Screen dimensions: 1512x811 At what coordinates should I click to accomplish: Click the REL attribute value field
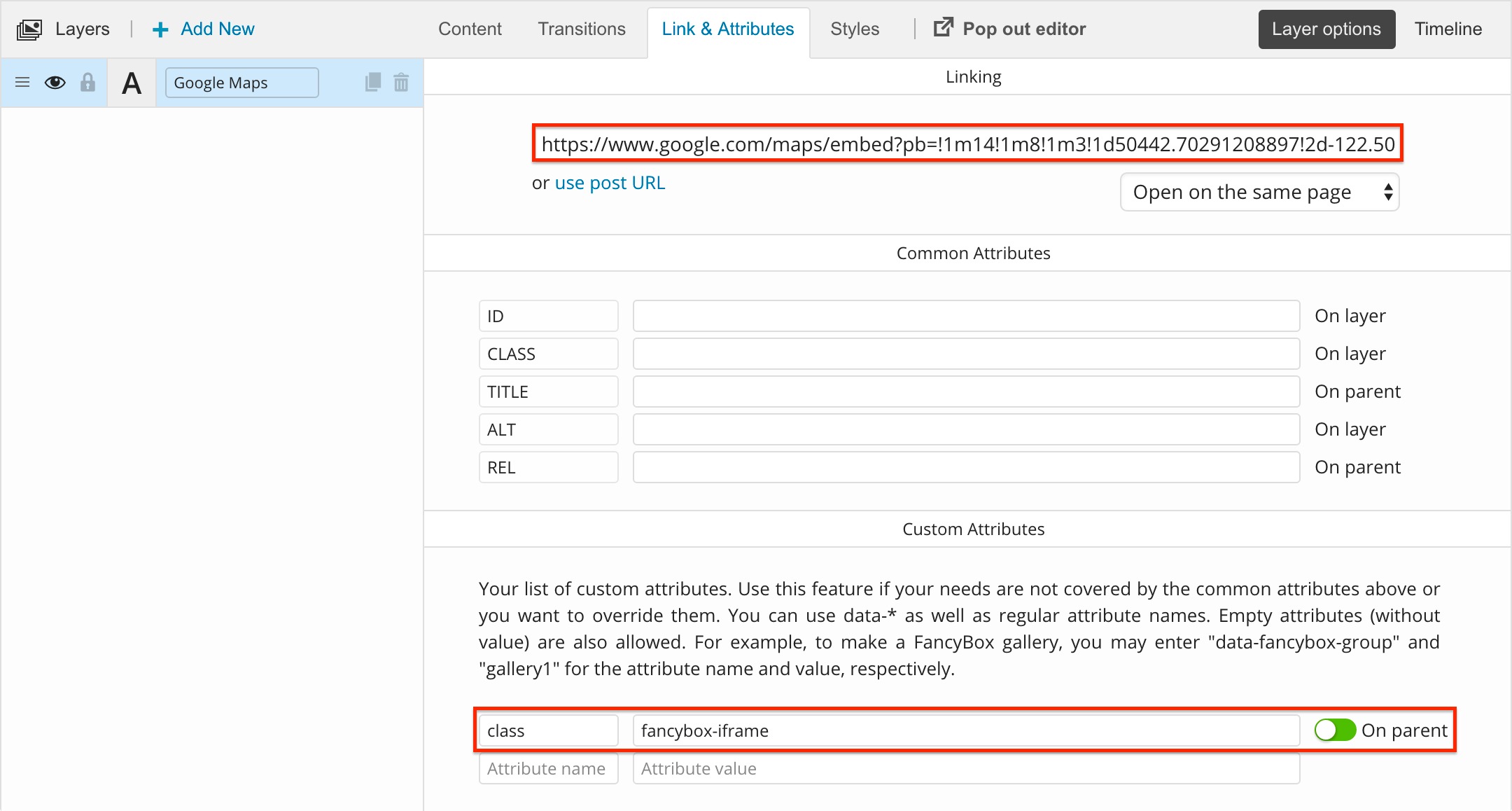966,467
